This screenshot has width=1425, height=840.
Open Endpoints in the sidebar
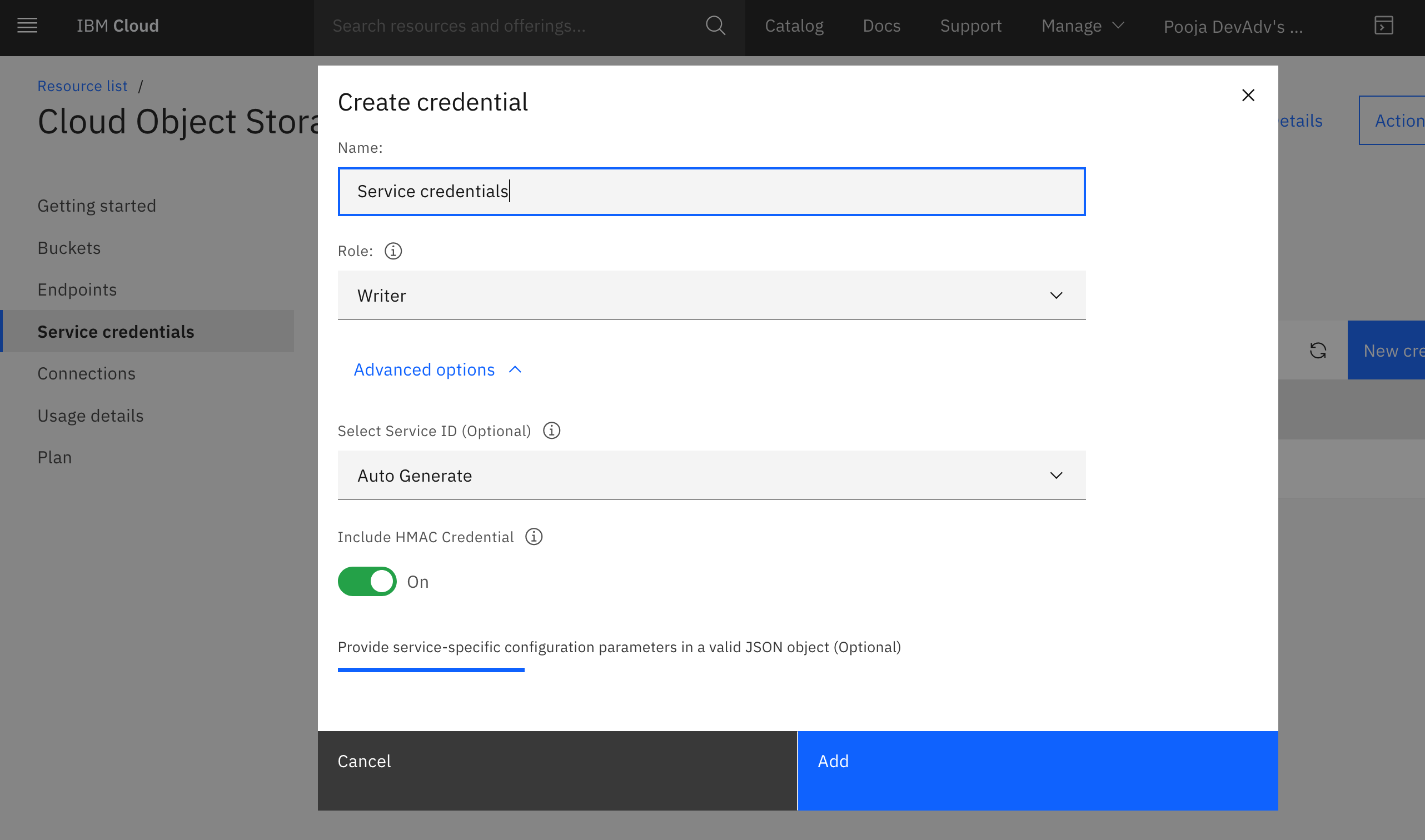pyautogui.click(x=77, y=289)
